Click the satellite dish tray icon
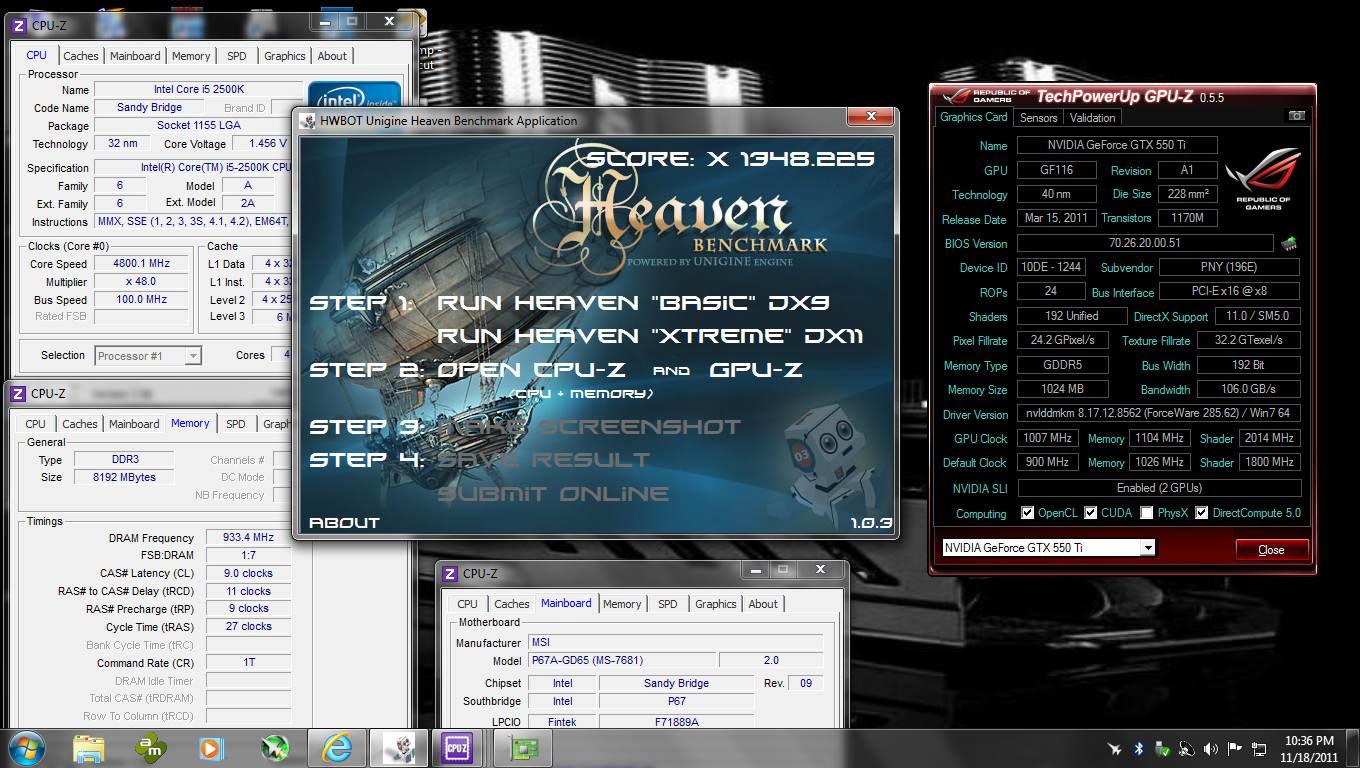This screenshot has width=1360, height=768. pyautogui.click(x=1186, y=748)
